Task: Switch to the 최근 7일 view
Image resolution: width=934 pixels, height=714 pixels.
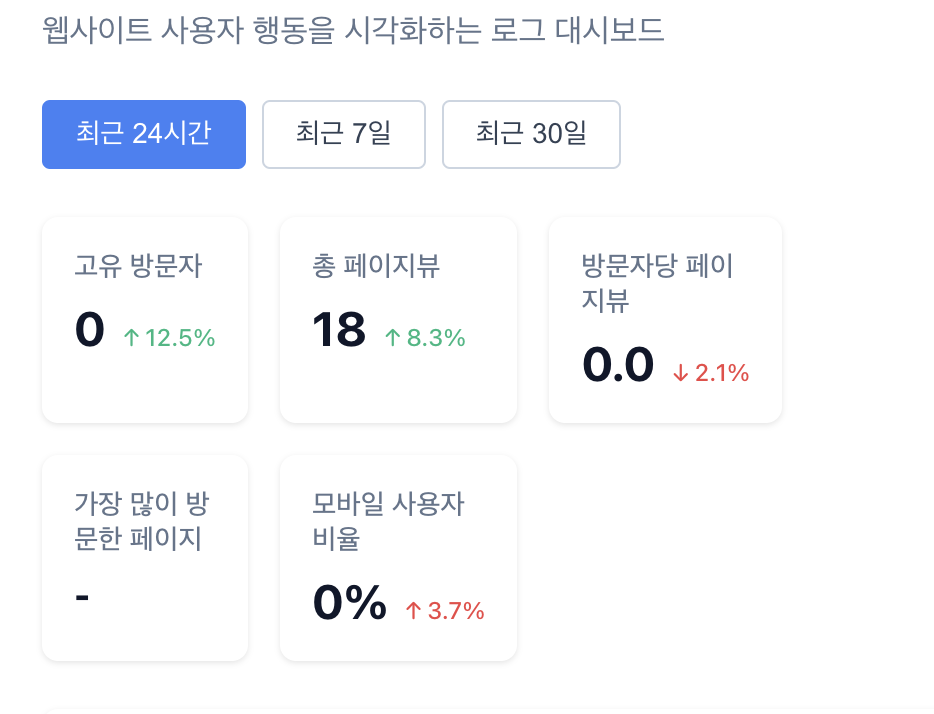Action: click(x=344, y=134)
